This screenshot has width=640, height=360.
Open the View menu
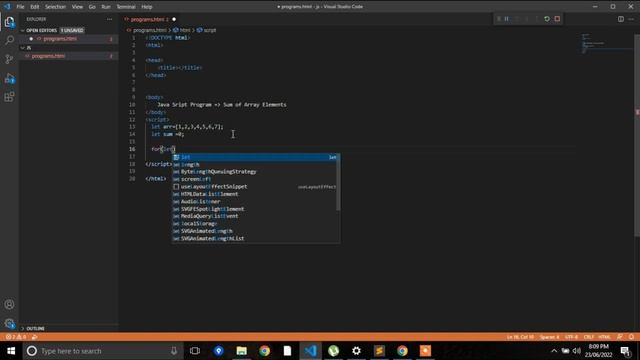pos(77,7)
